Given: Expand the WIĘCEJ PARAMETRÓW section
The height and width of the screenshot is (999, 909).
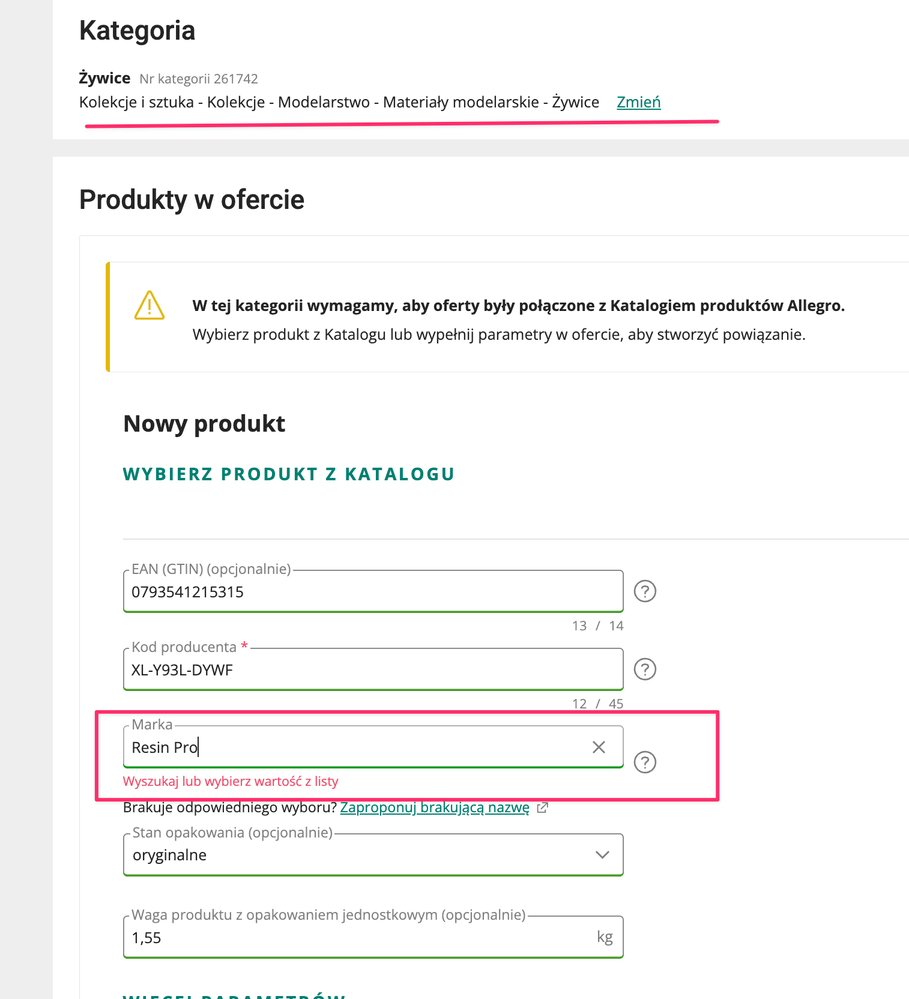Looking at the screenshot, I should 234,996.
